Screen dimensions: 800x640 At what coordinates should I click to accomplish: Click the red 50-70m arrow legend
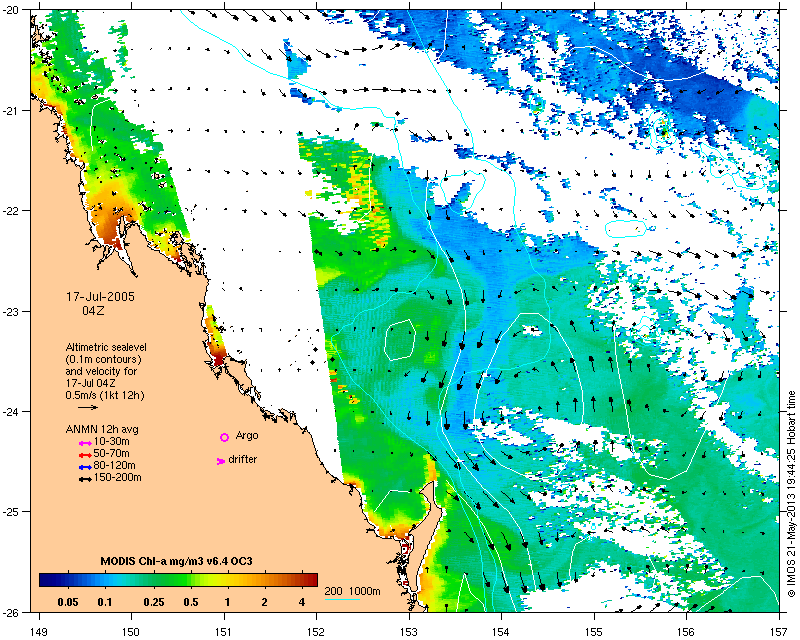(85, 455)
